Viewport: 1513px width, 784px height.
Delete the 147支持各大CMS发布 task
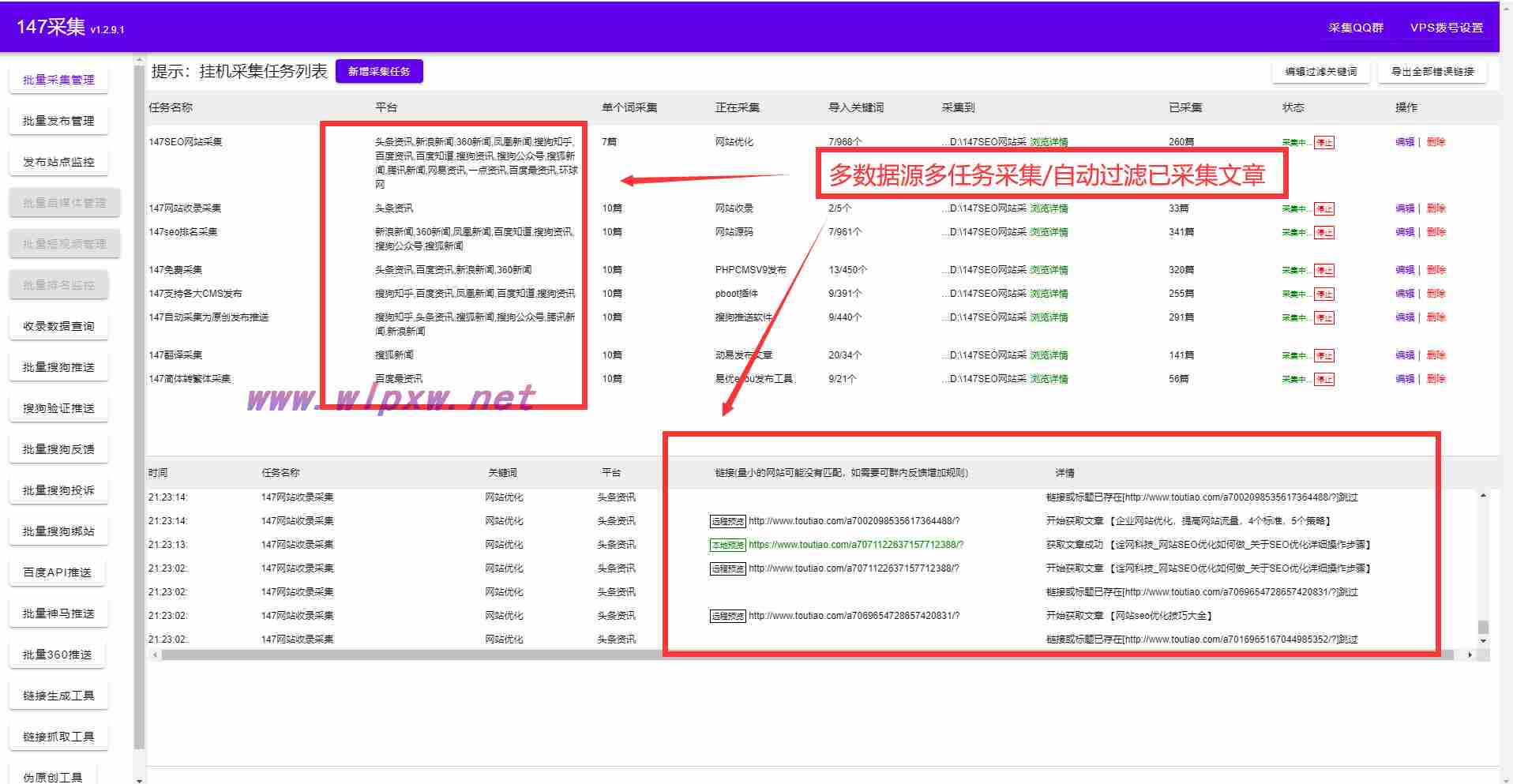coord(1436,294)
